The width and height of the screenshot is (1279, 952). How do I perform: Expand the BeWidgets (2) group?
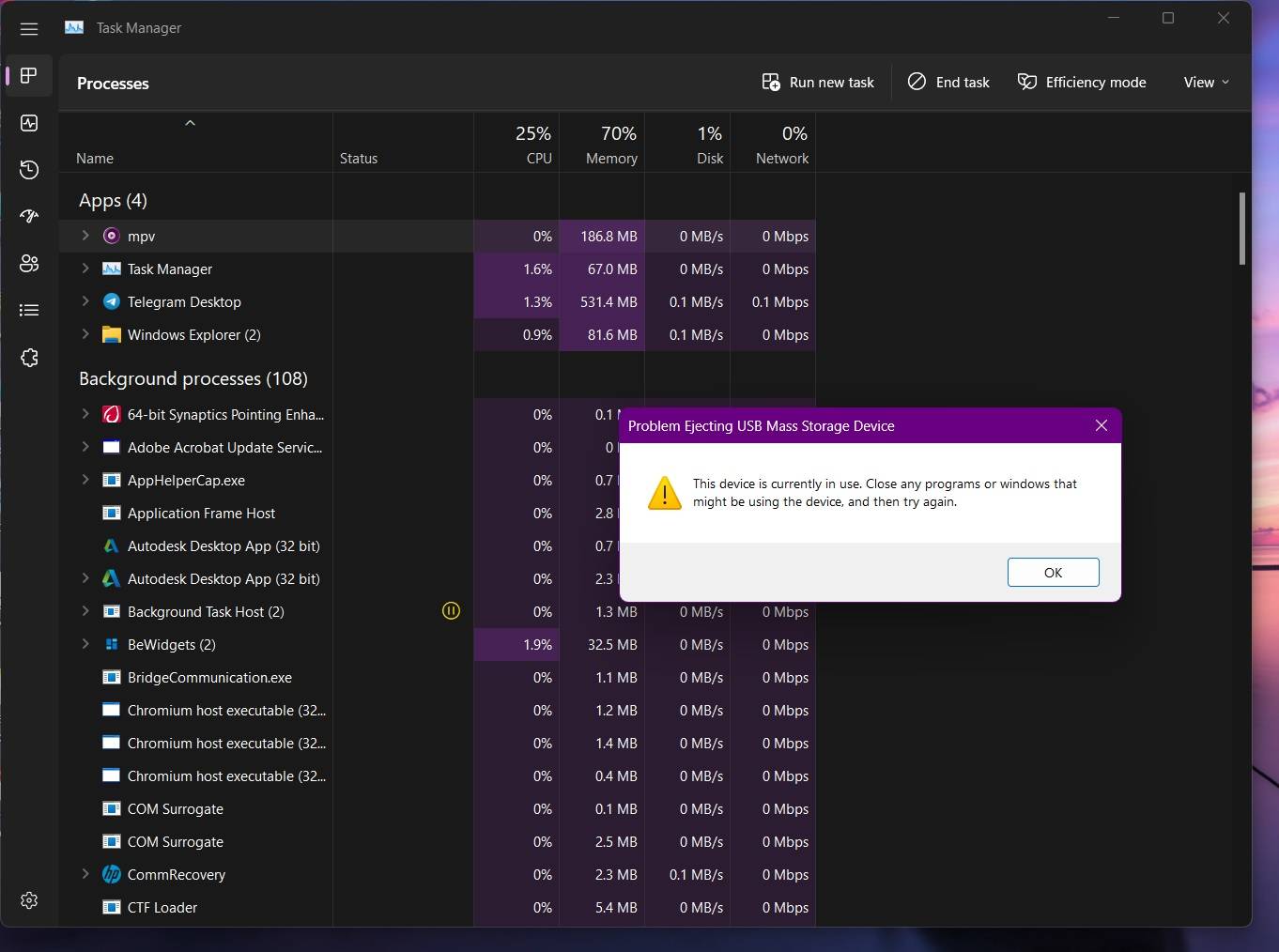84,645
